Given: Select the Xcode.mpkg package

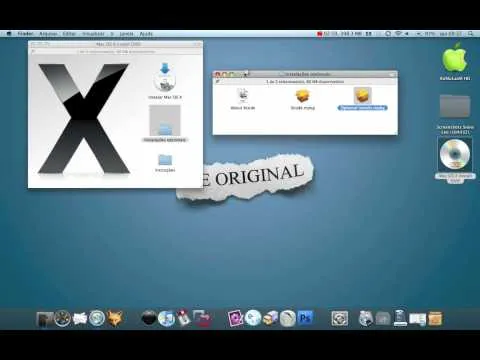Looking at the screenshot, I should 303,99.
